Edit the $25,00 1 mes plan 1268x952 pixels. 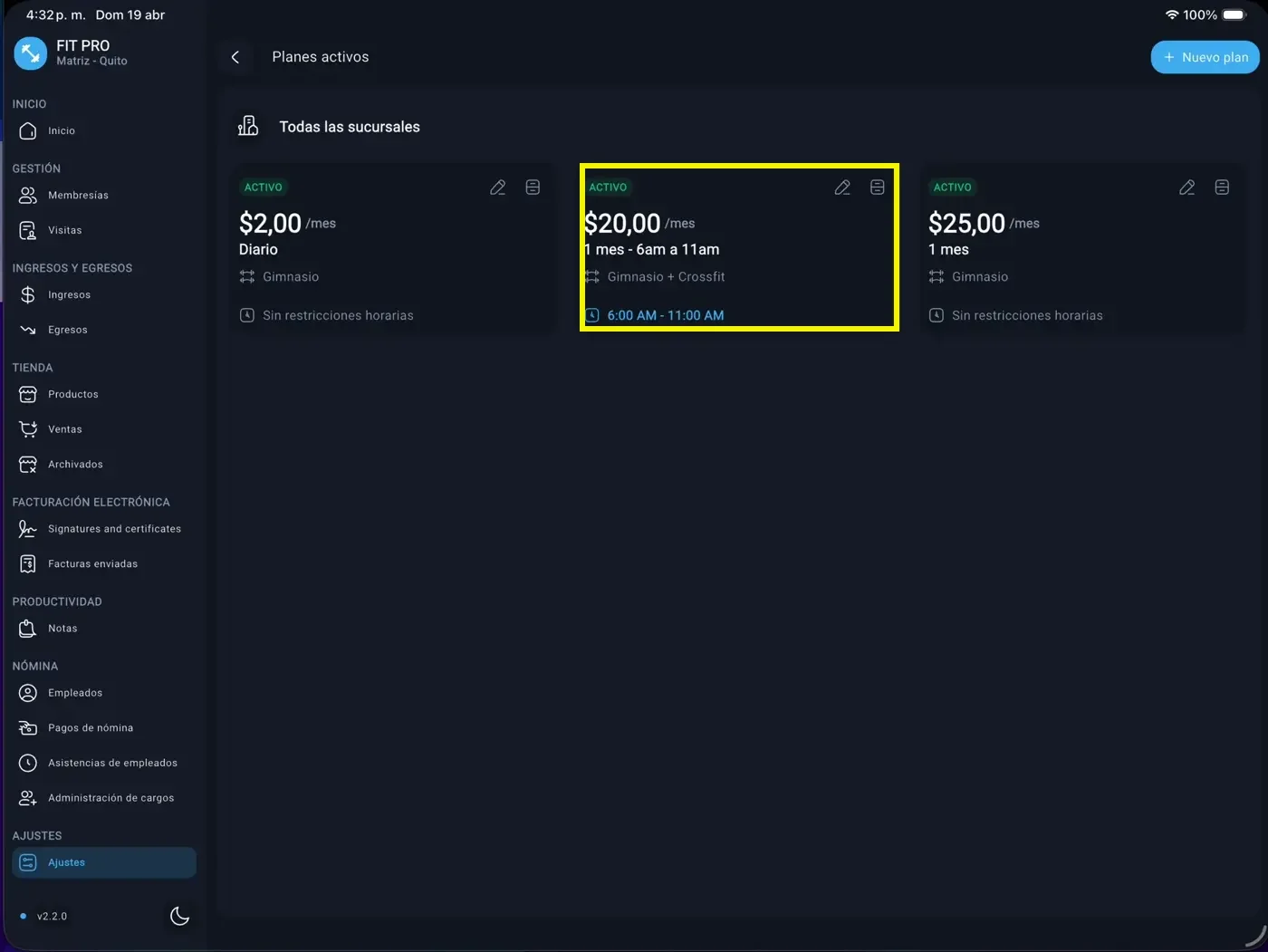tap(1186, 188)
